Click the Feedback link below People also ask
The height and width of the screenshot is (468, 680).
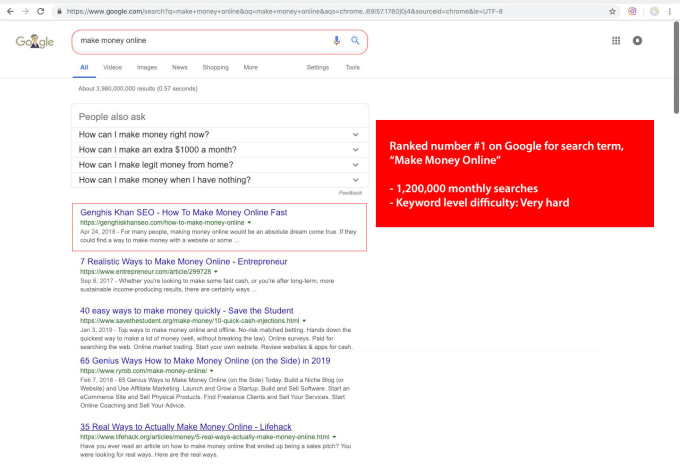click(x=350, y=193)
